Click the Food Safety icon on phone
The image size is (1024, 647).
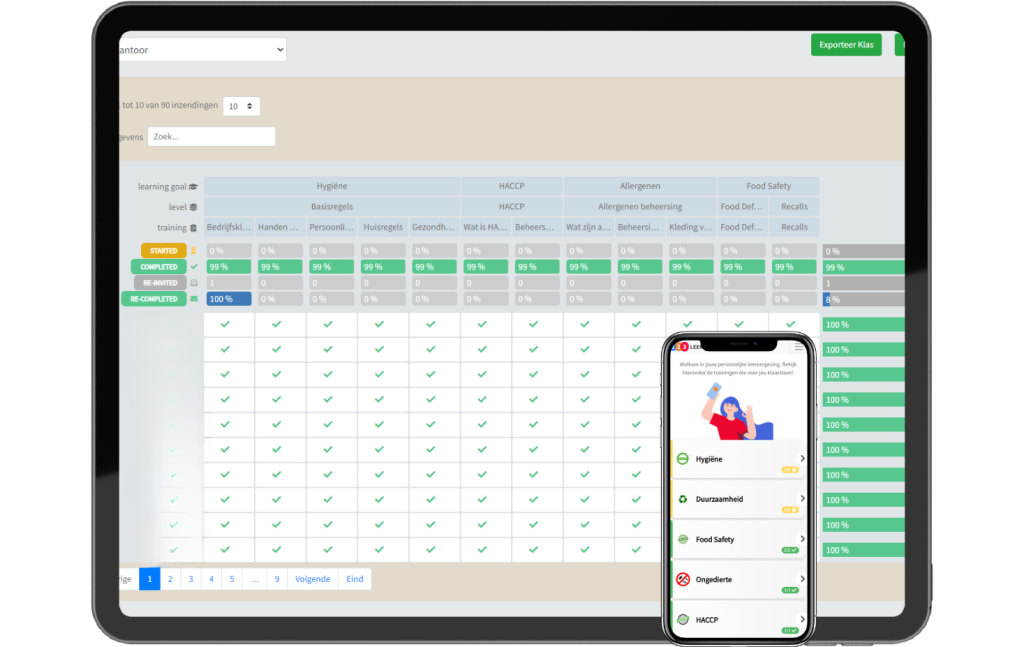[682, 539]
